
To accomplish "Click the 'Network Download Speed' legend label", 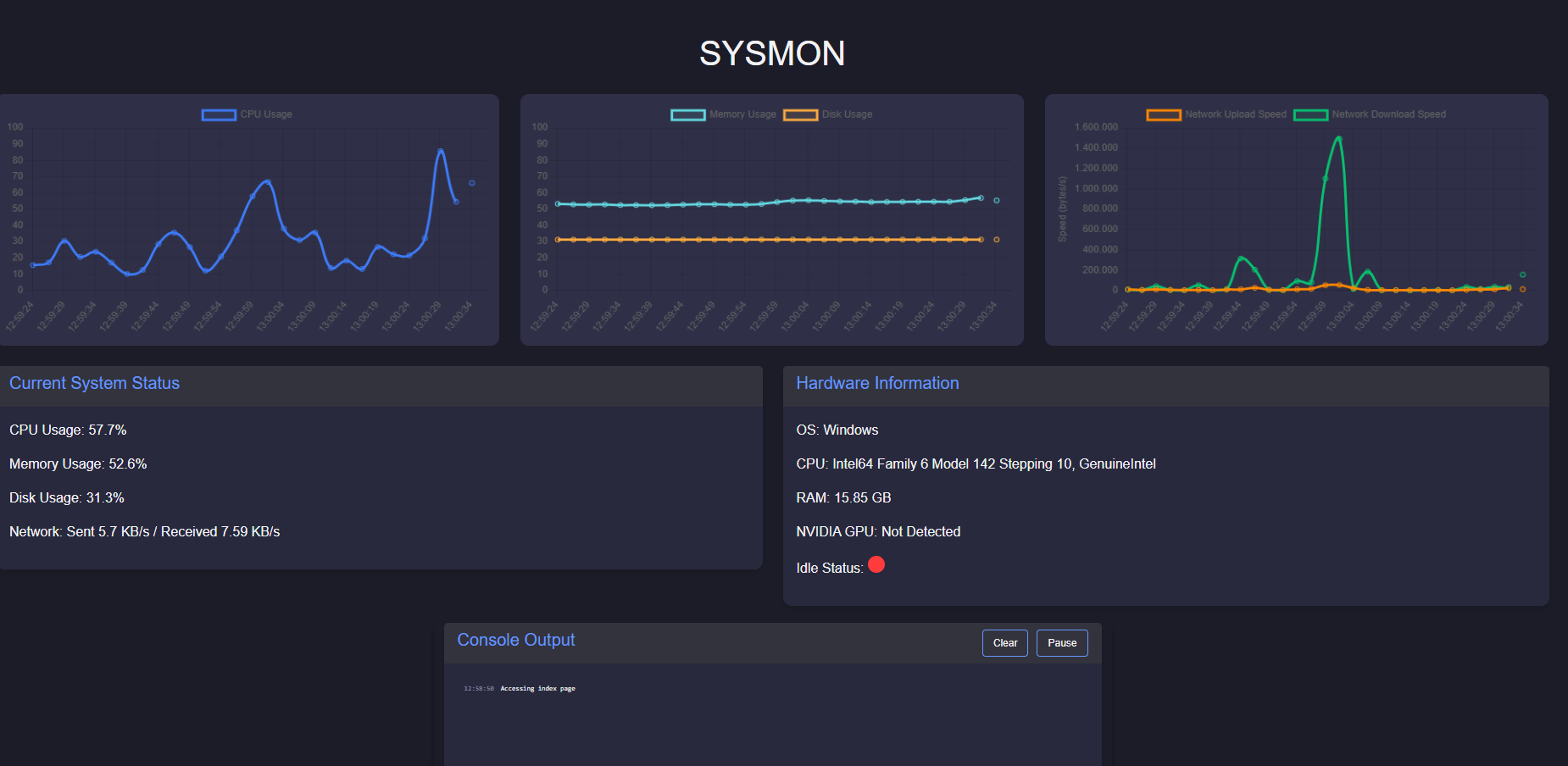I will [1388, 114].
